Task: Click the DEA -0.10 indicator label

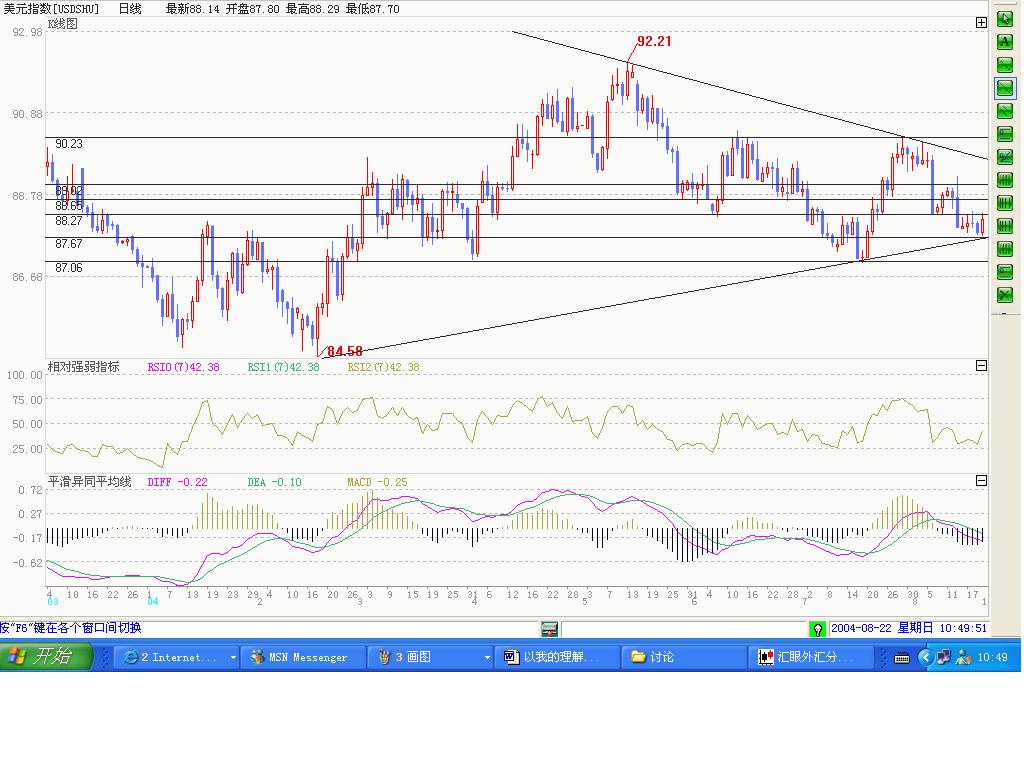Action: (x=274, y=482)
